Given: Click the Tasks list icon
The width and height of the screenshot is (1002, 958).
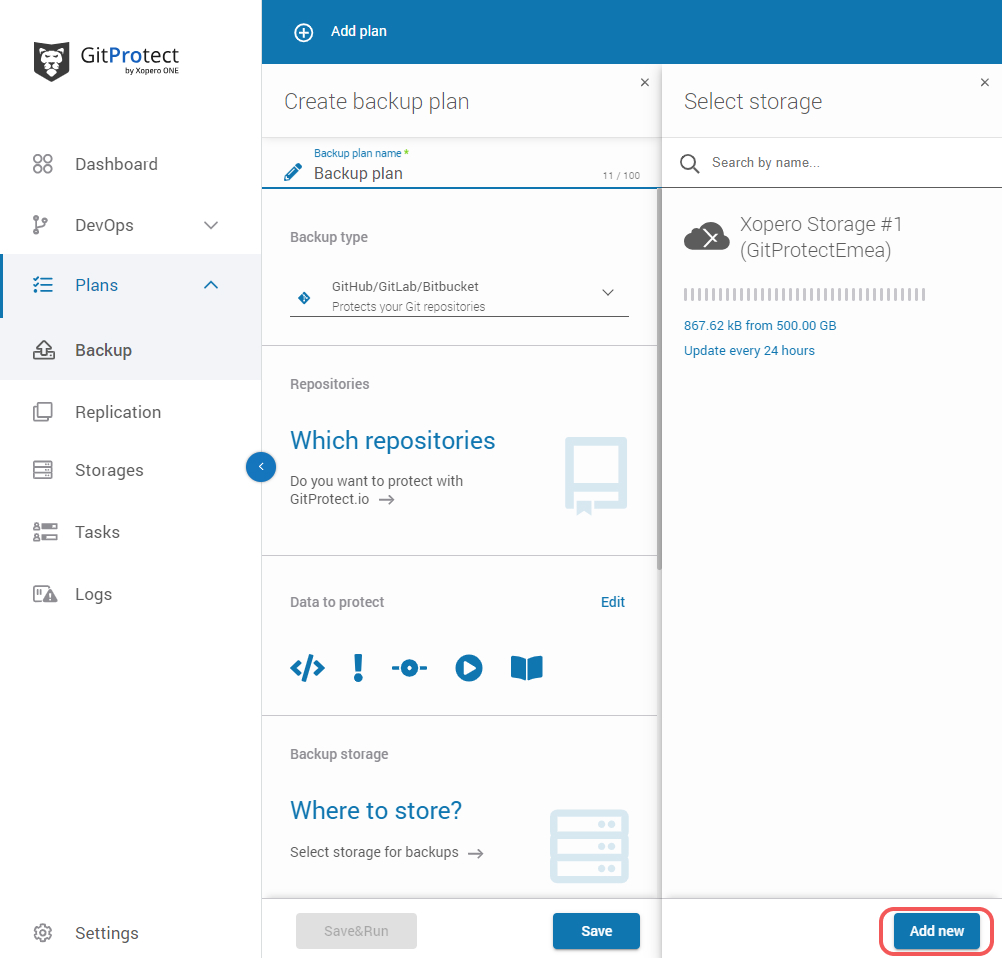Looking at the screenshot, I should (x=45, y=532).
